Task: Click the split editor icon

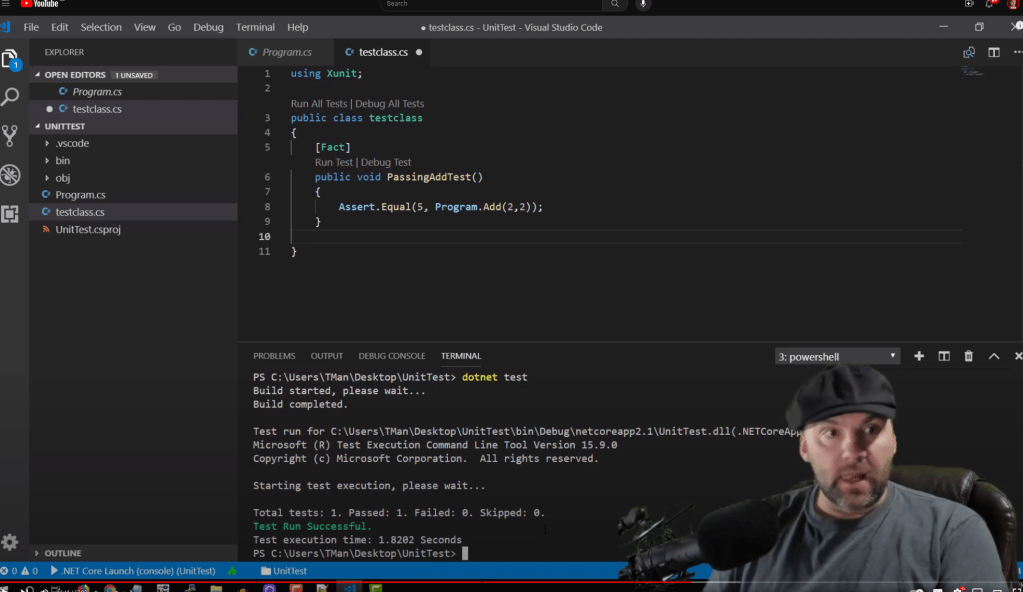Action: pyautogui.click(x=994, y=52)
